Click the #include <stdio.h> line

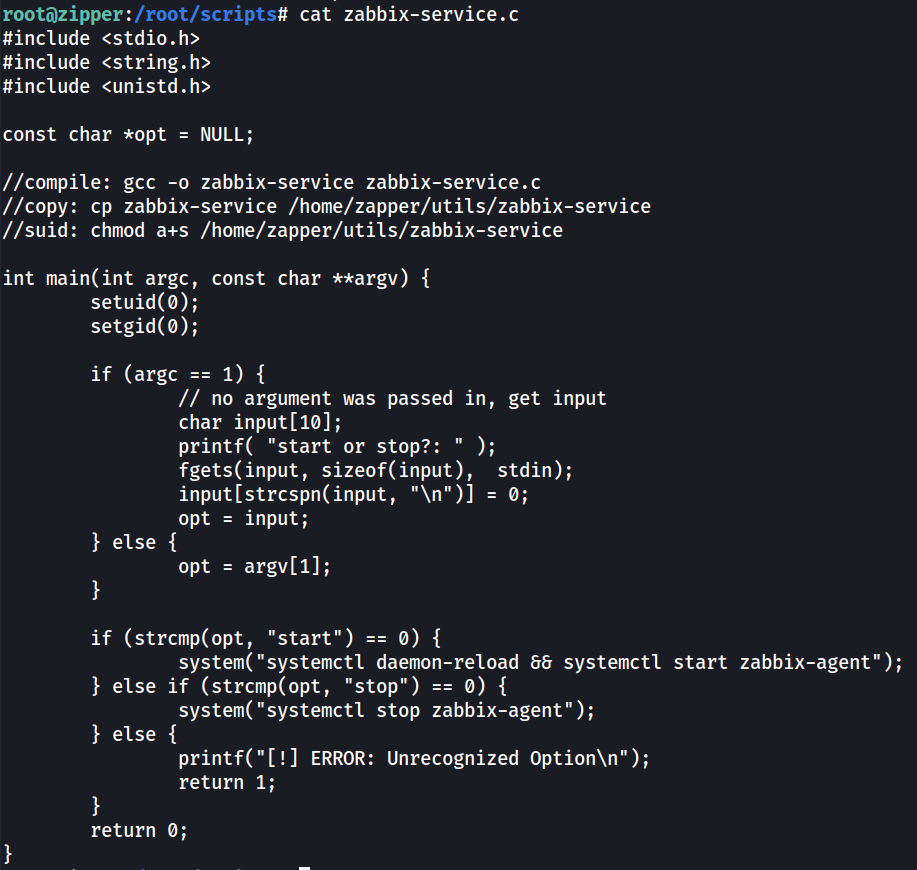[101, 39]
